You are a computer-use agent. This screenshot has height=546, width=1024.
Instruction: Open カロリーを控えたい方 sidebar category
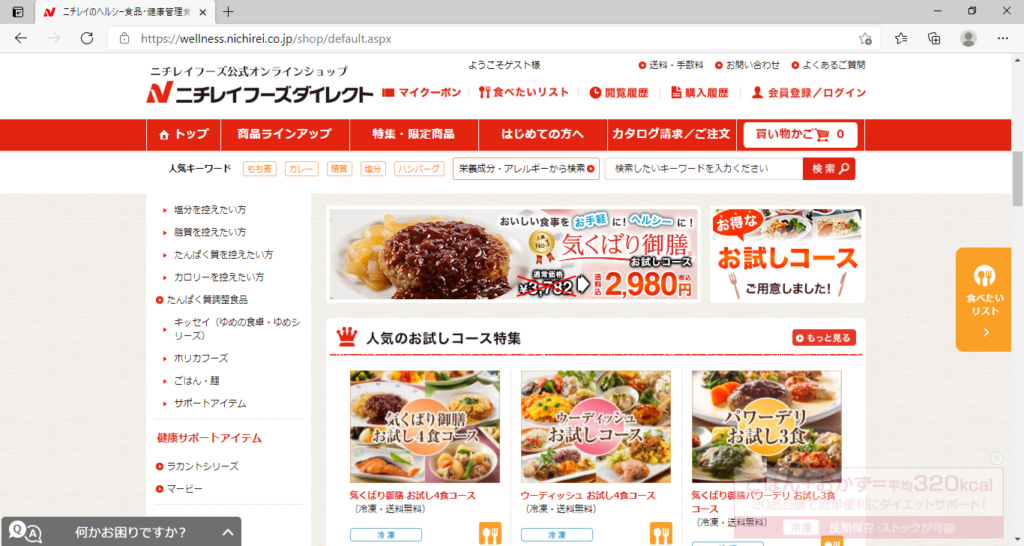click(219, 278)
